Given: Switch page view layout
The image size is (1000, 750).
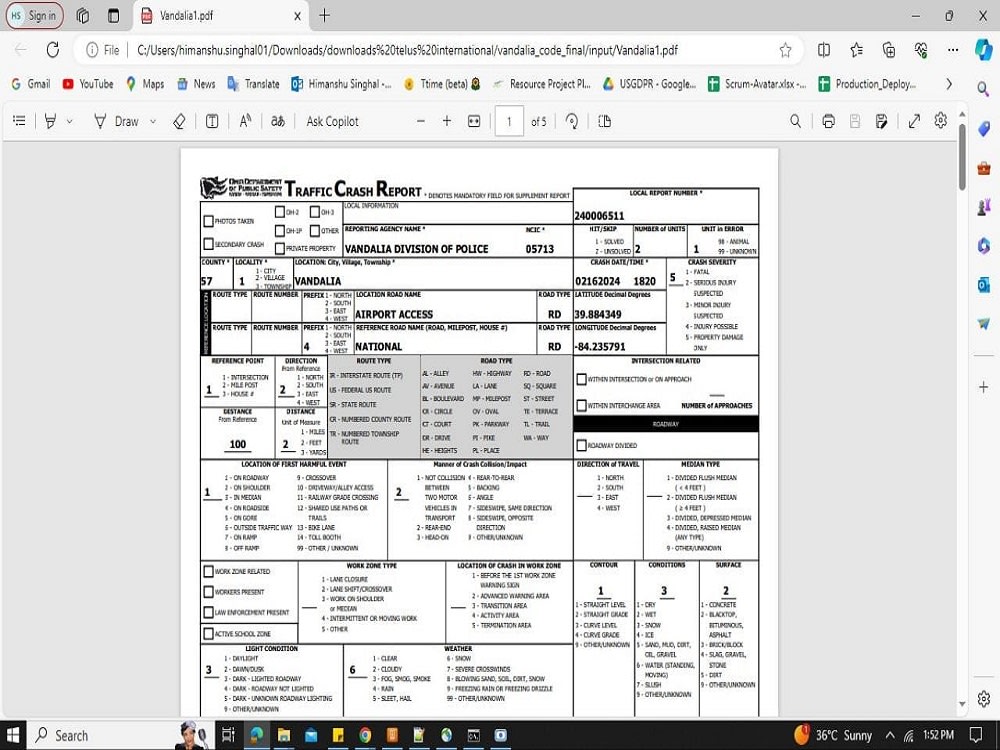Looking at the screenshot, I should 605,121.
